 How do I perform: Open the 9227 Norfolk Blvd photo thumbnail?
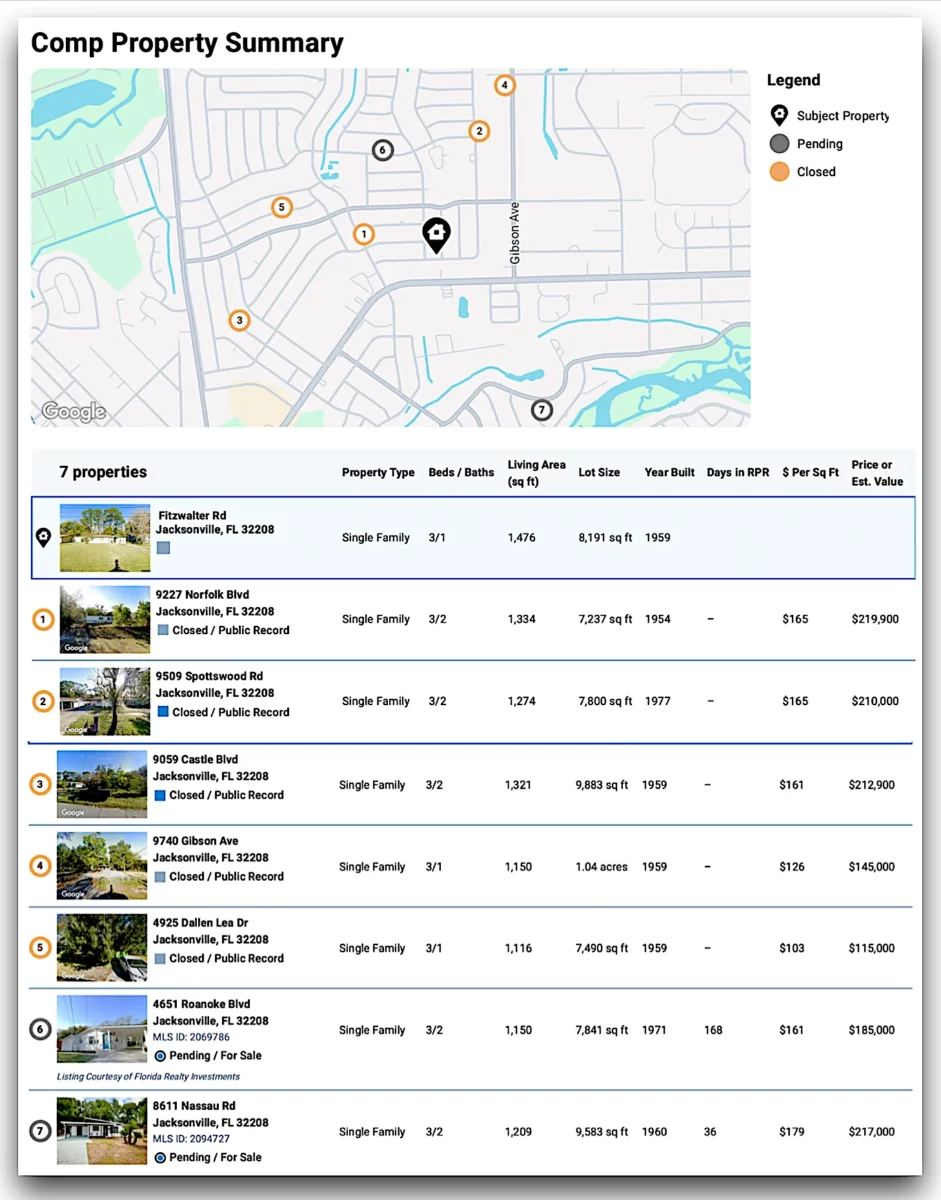[x=105, y=620]
